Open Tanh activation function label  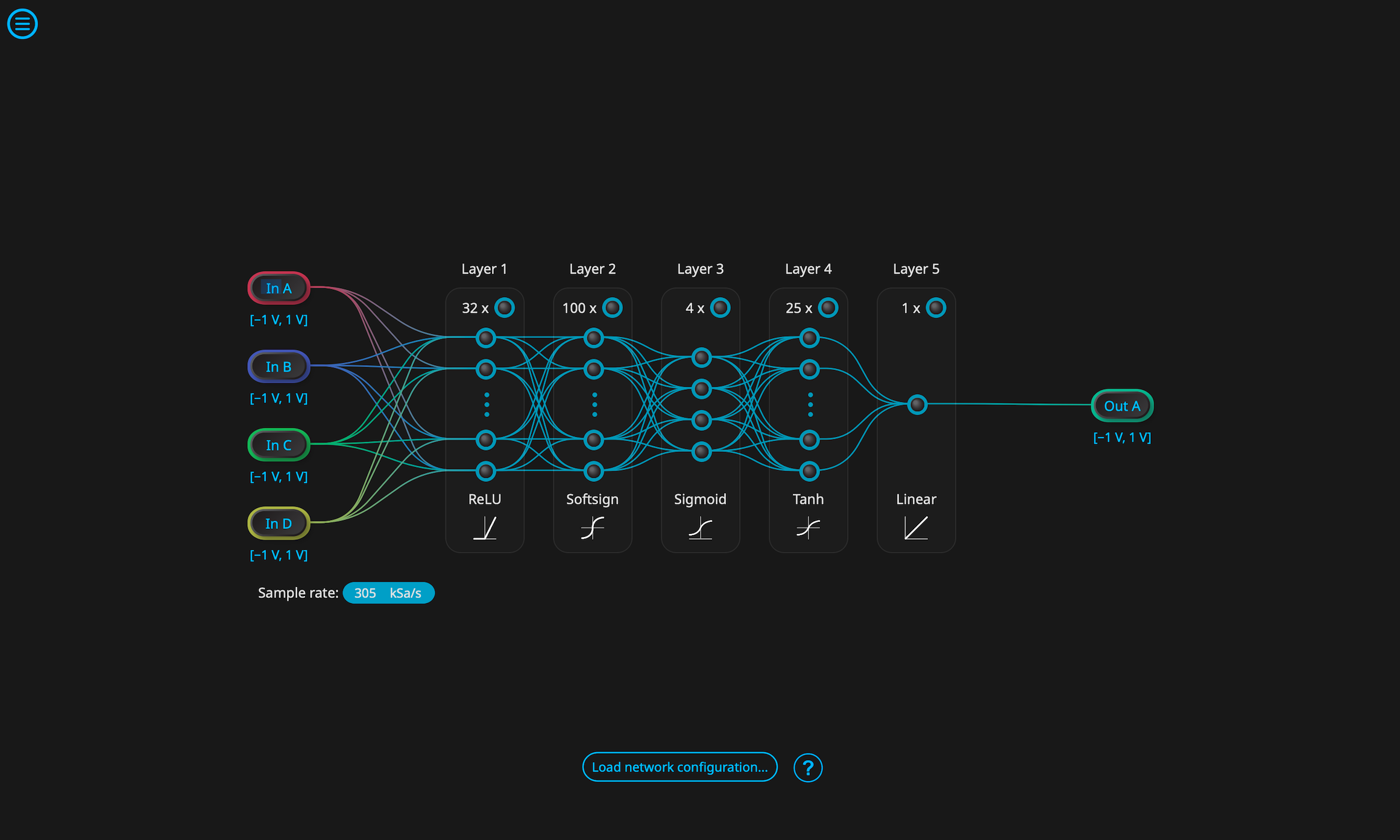[x=809, y=499]
